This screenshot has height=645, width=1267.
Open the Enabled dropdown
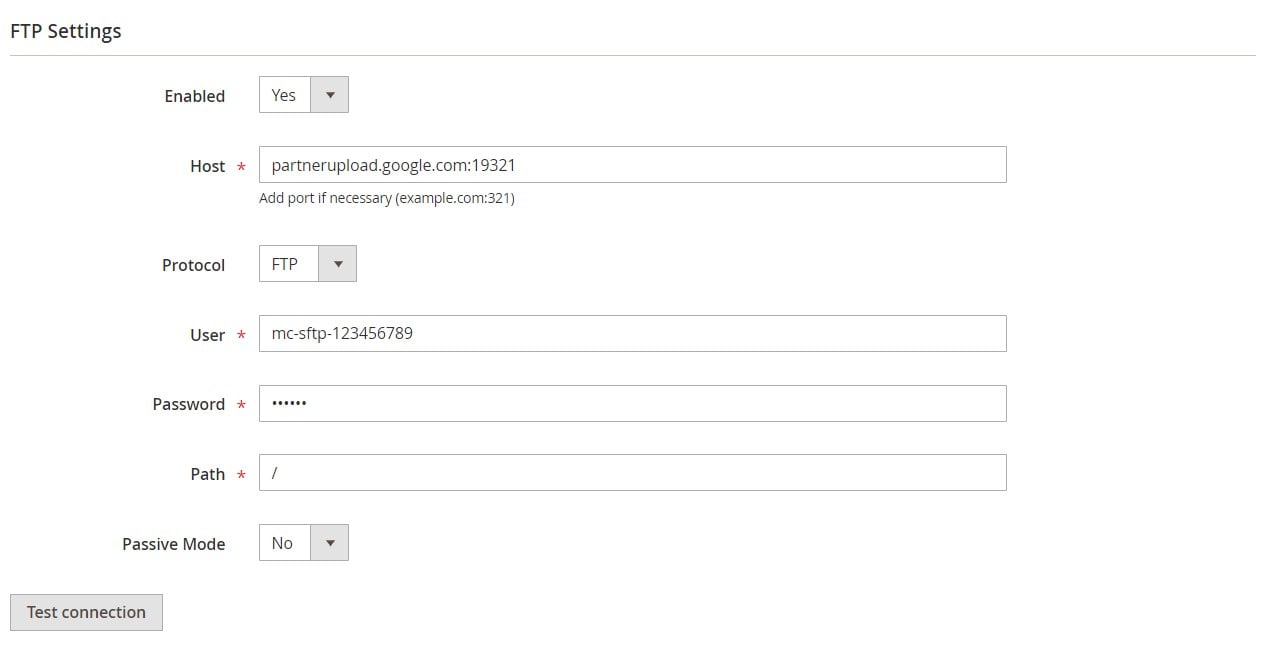coord(304,95)
